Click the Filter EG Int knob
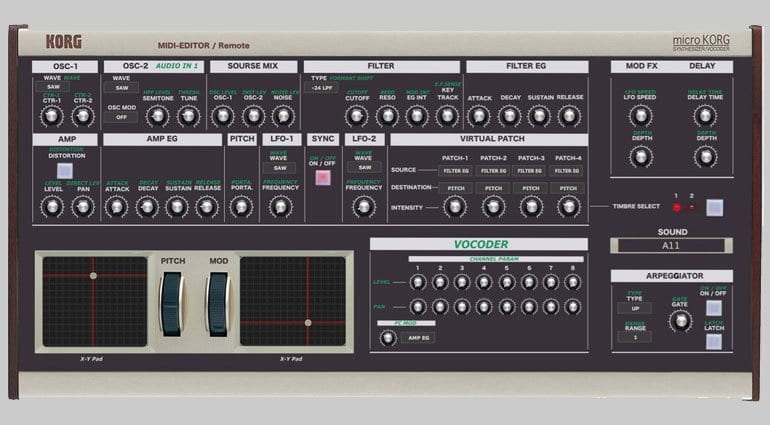This screenshot has width=770, height=425. 417,116
